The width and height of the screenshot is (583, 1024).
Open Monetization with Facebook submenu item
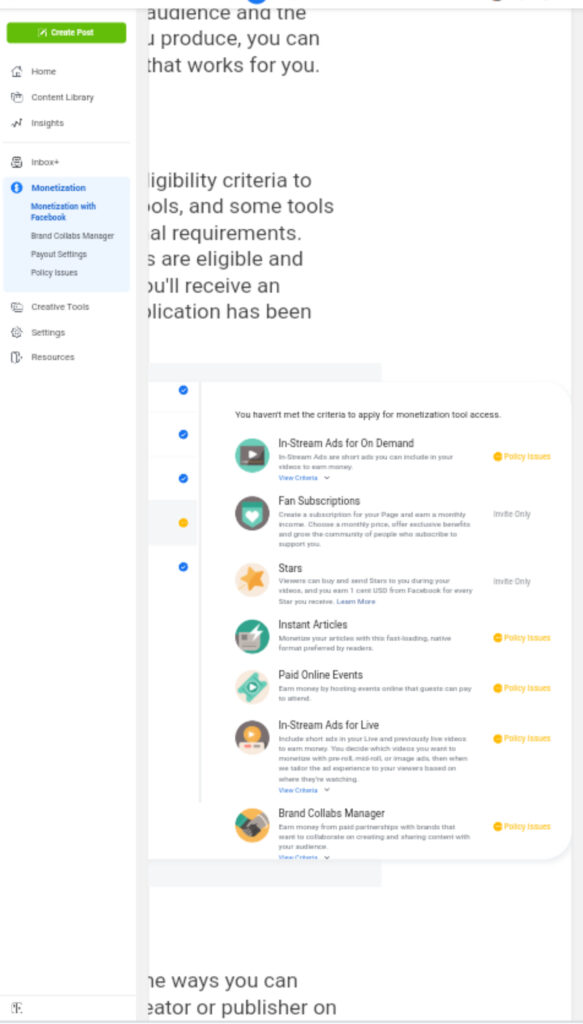(x=63, y=212)
